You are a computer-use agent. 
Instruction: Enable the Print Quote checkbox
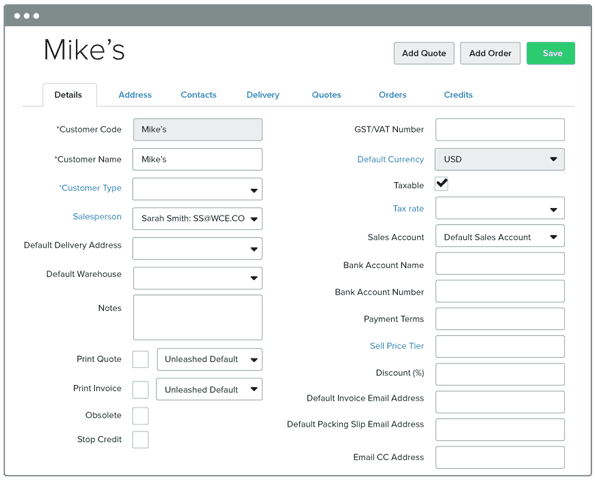point(140,359)
